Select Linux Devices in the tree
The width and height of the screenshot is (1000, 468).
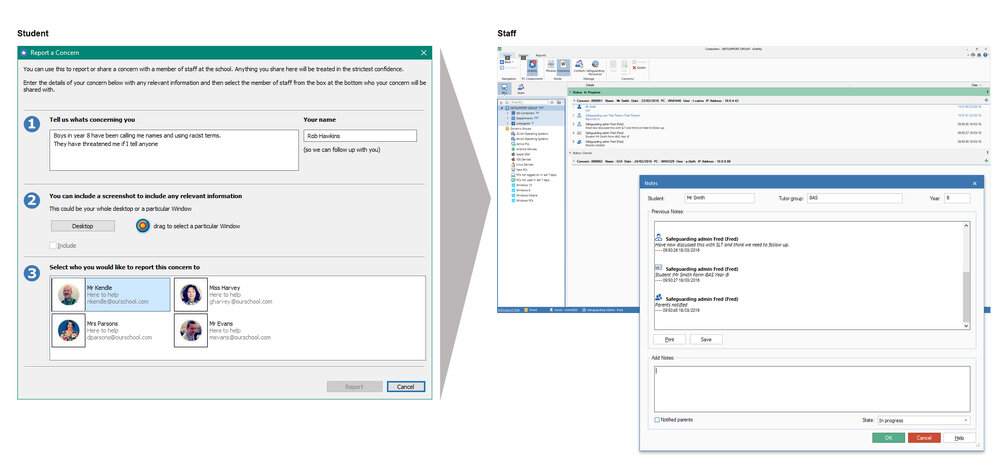(522, 165)
